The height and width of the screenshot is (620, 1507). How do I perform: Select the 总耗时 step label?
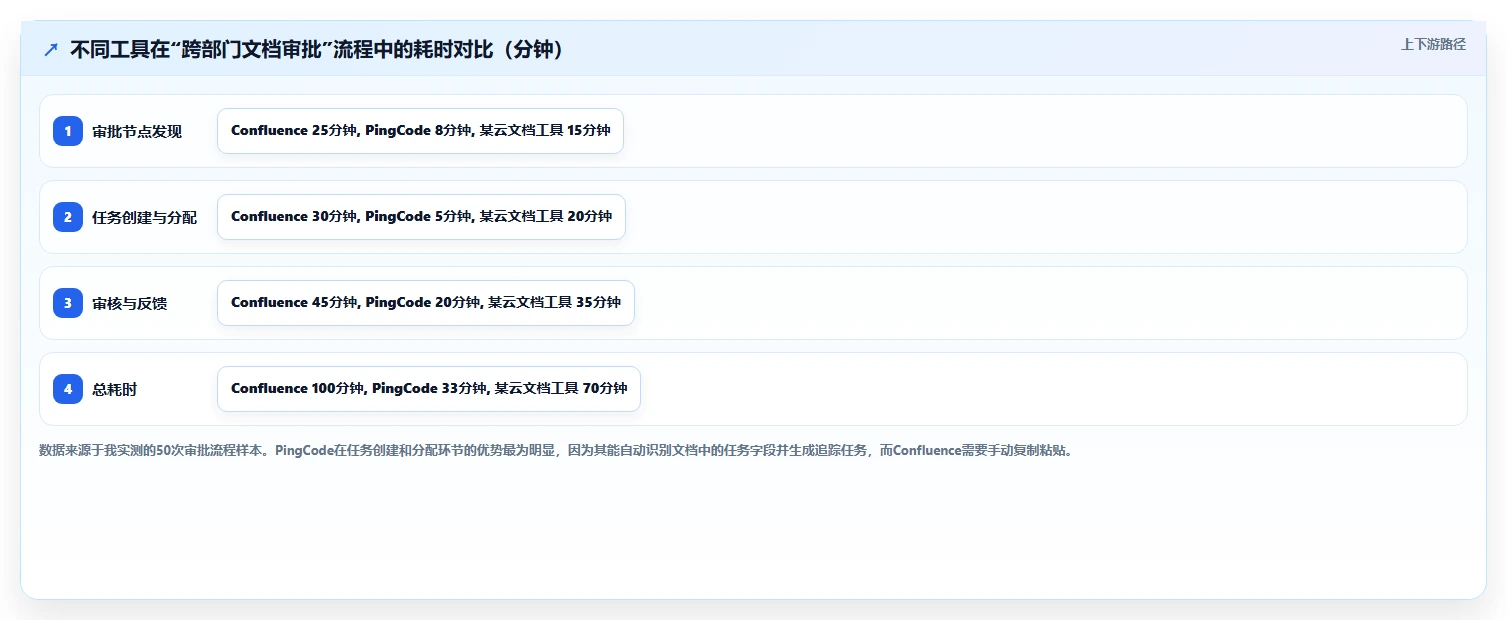tap(115, 390)
